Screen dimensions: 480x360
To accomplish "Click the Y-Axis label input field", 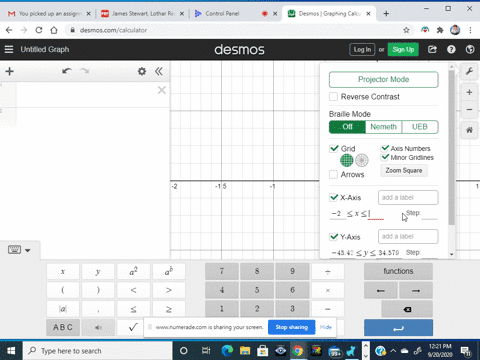I will tap(408, 237).
